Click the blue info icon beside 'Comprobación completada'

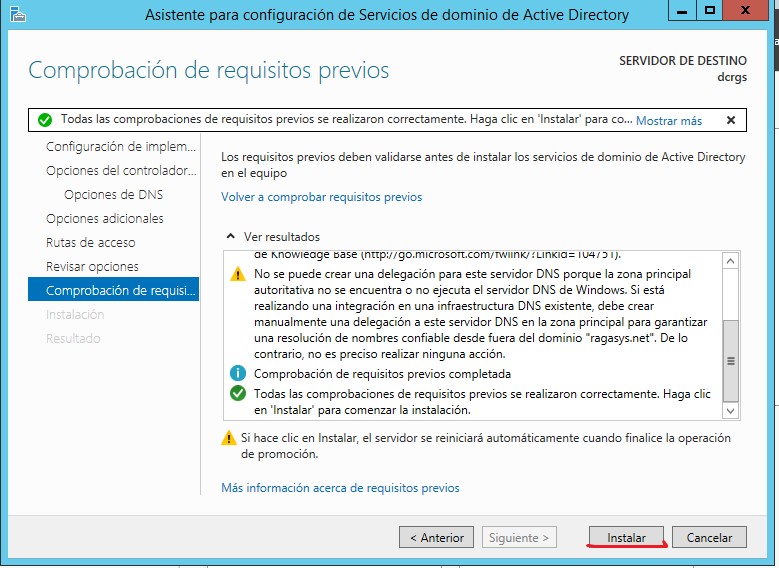pyautogui.click(x=238, y=373)
